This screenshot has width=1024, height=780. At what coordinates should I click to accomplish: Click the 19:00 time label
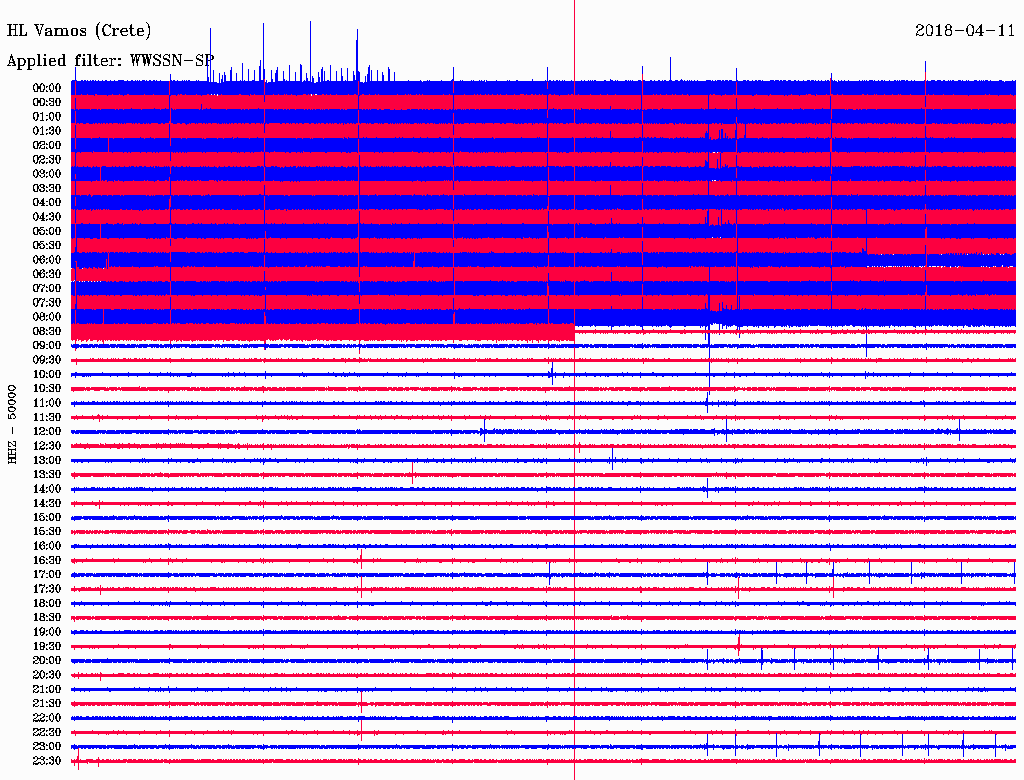[x=47, y=632]
